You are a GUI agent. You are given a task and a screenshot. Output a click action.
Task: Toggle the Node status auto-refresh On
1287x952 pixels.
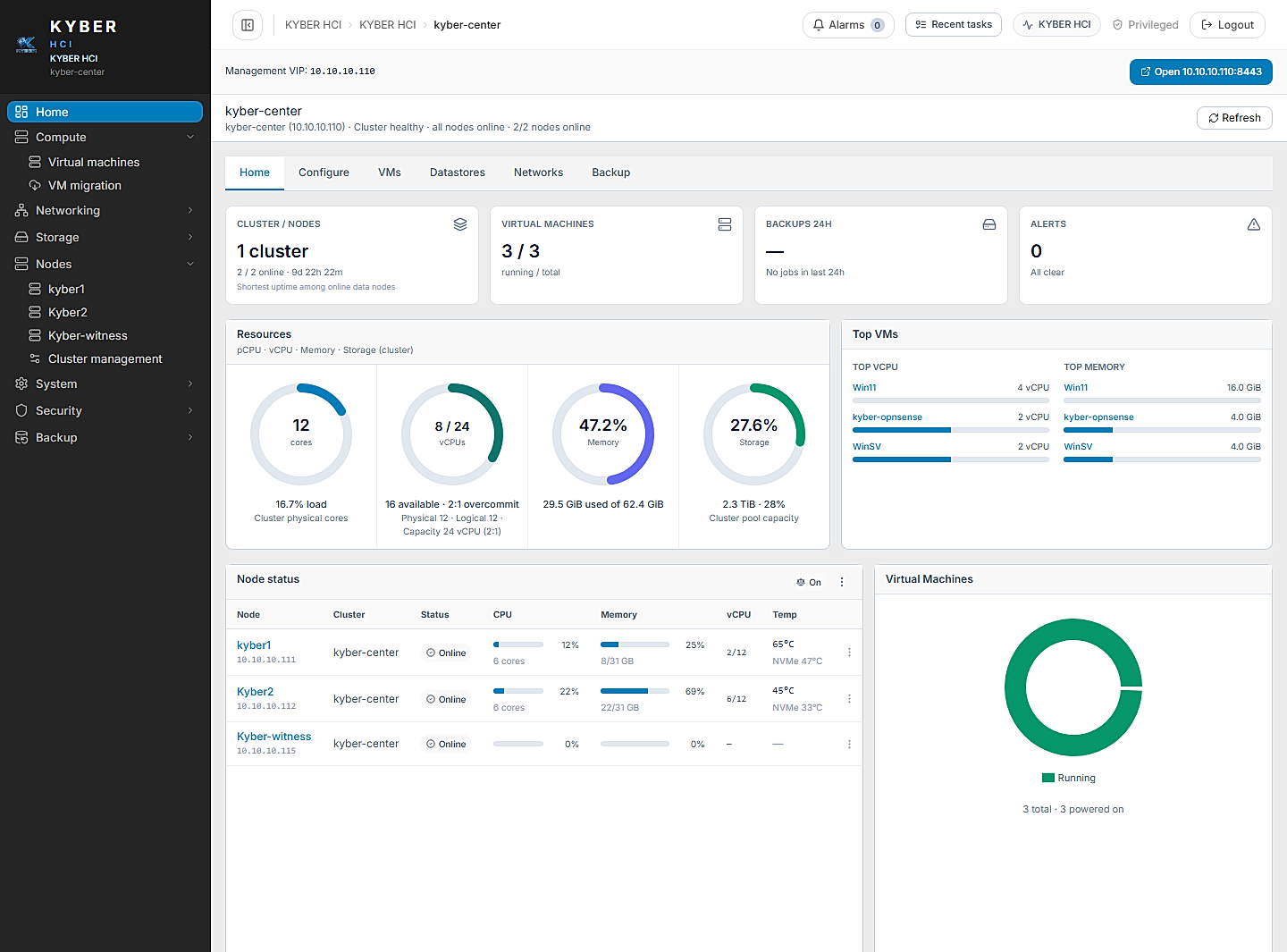pyautogui.click(x=809, y=582)
